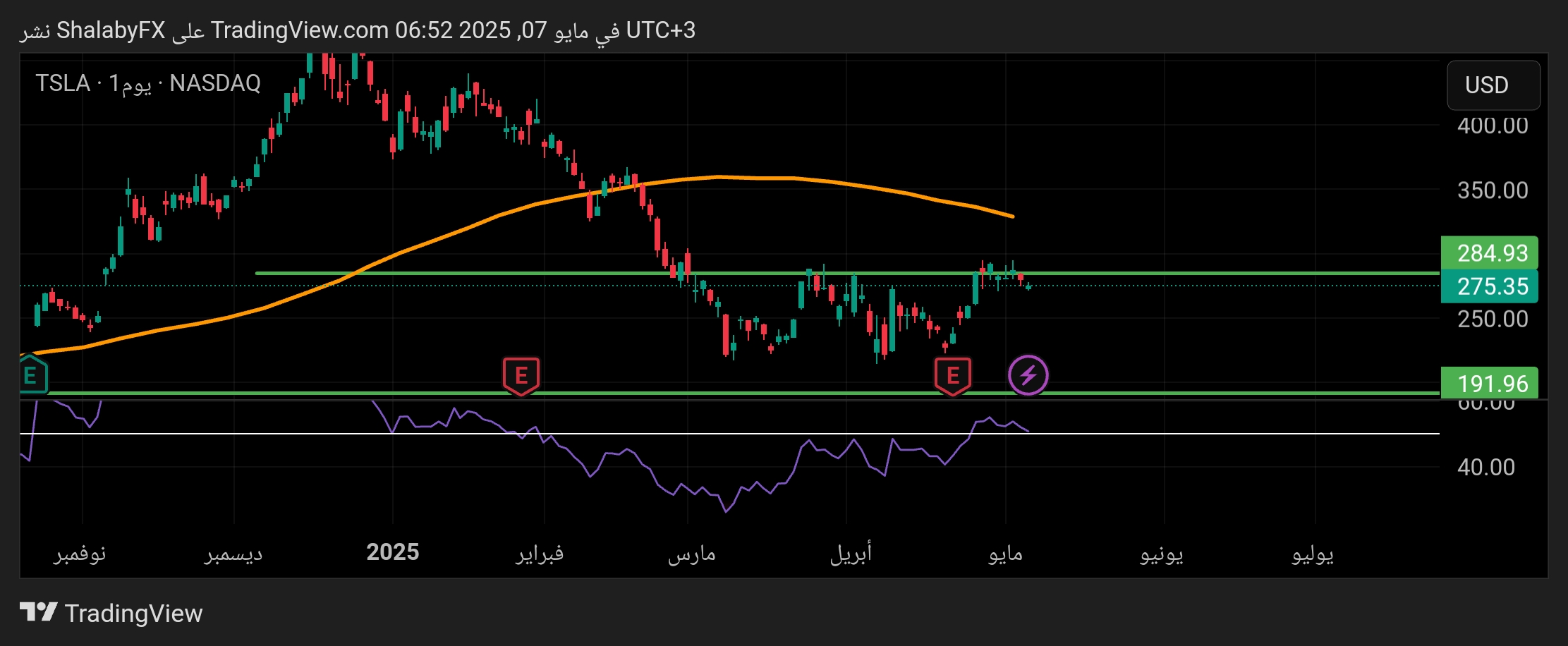Click the green earnings E marker at left edge
Image resolution: width=1568 pixels, height=646 pixels.
click(32, 375)
